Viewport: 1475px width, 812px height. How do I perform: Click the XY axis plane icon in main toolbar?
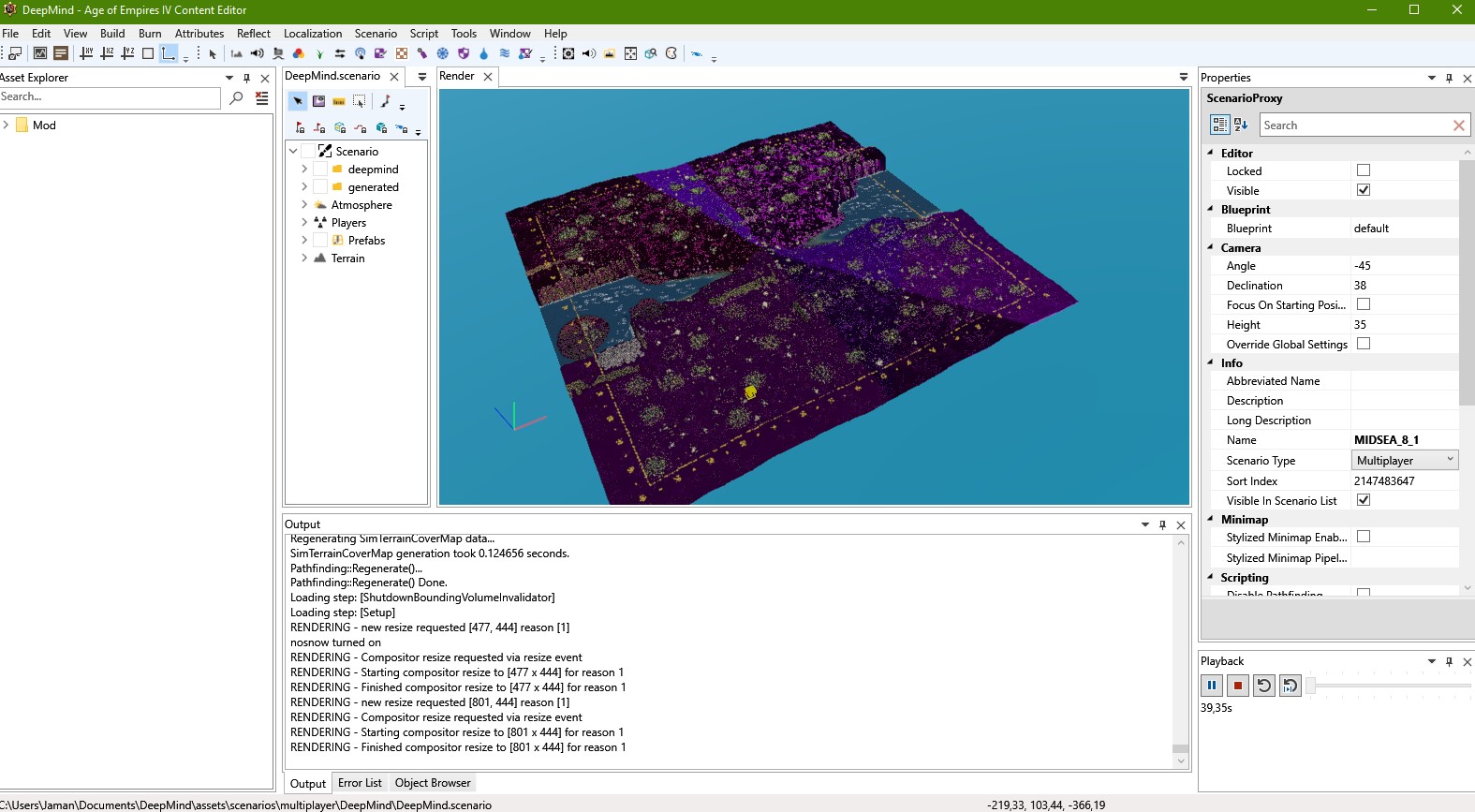86,53
